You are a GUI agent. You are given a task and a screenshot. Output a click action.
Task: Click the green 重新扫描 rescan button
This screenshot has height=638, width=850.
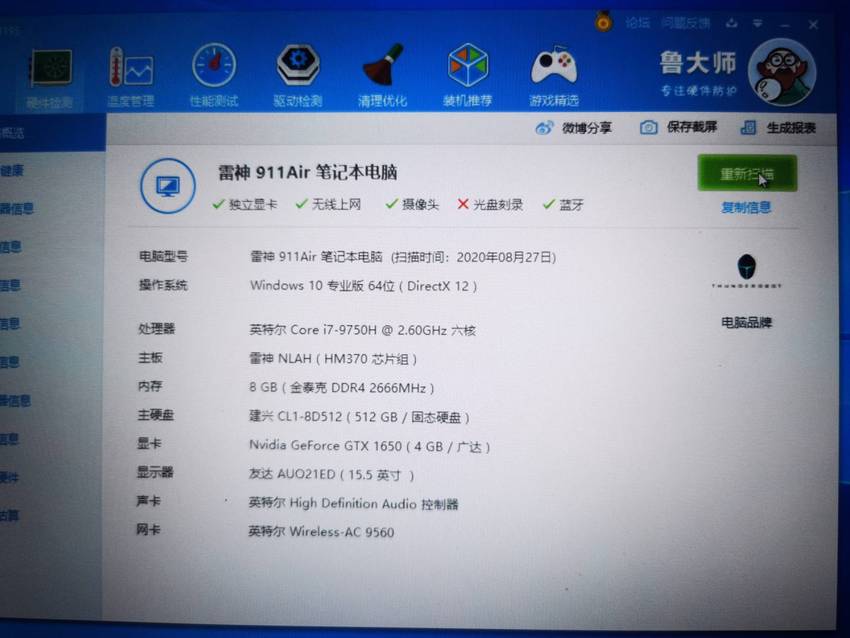[x=747, y=173]
